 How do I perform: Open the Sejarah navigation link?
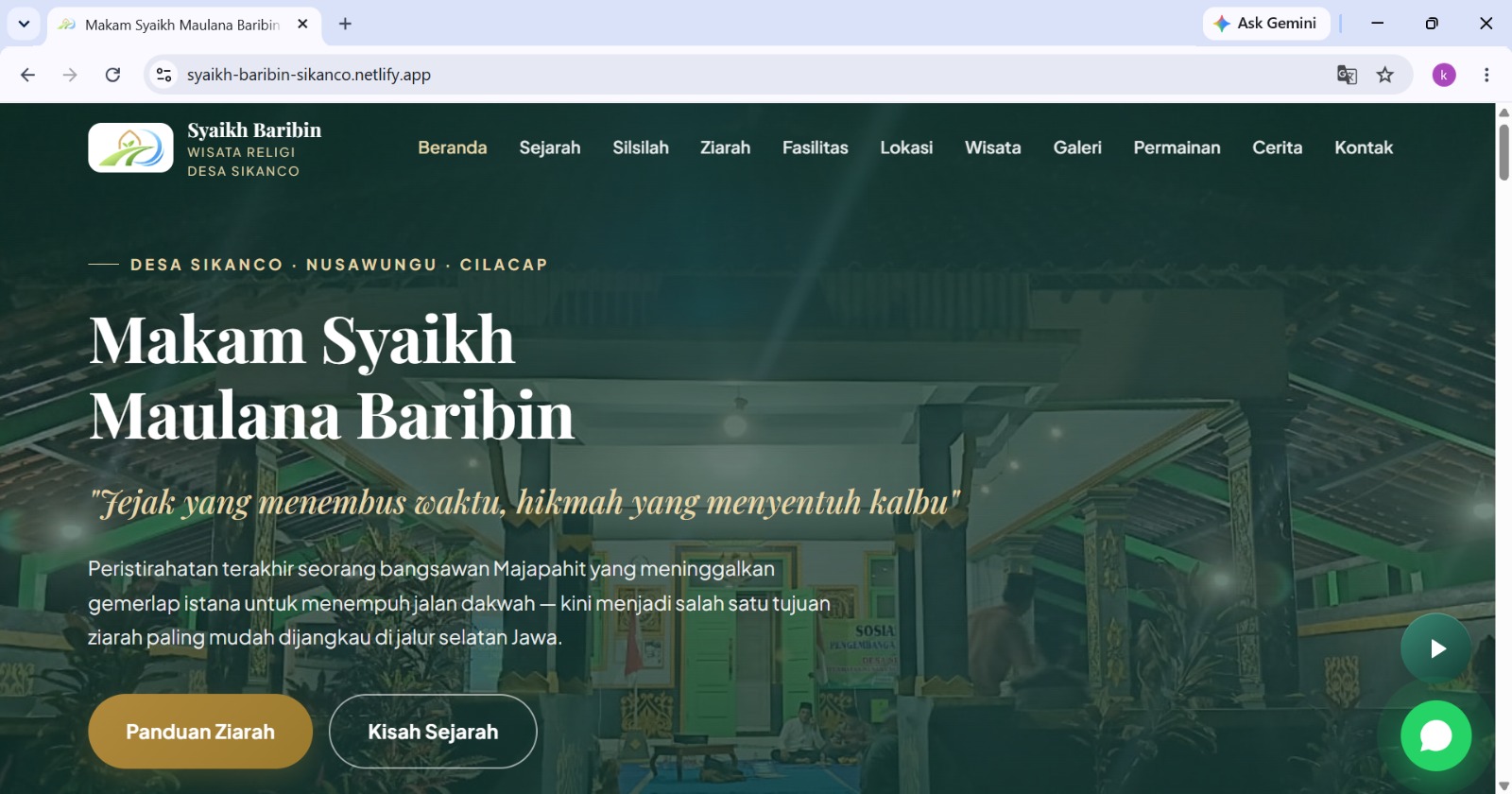[x=550, y=147]
